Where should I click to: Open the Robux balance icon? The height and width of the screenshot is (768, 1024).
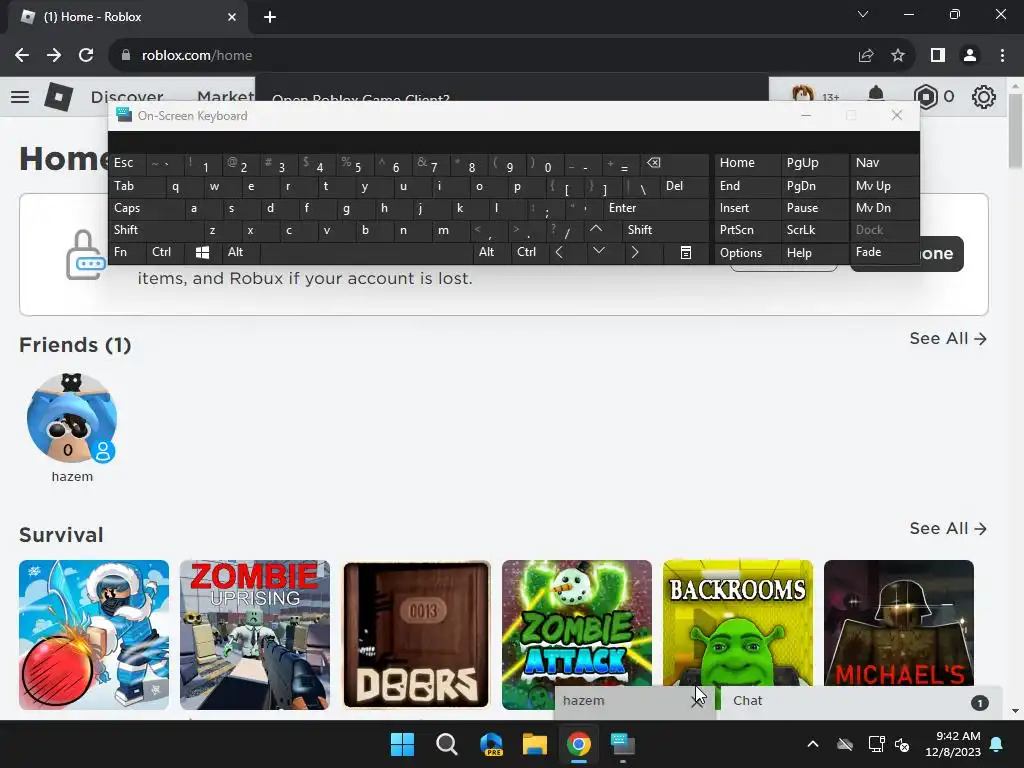click(925, 97)
